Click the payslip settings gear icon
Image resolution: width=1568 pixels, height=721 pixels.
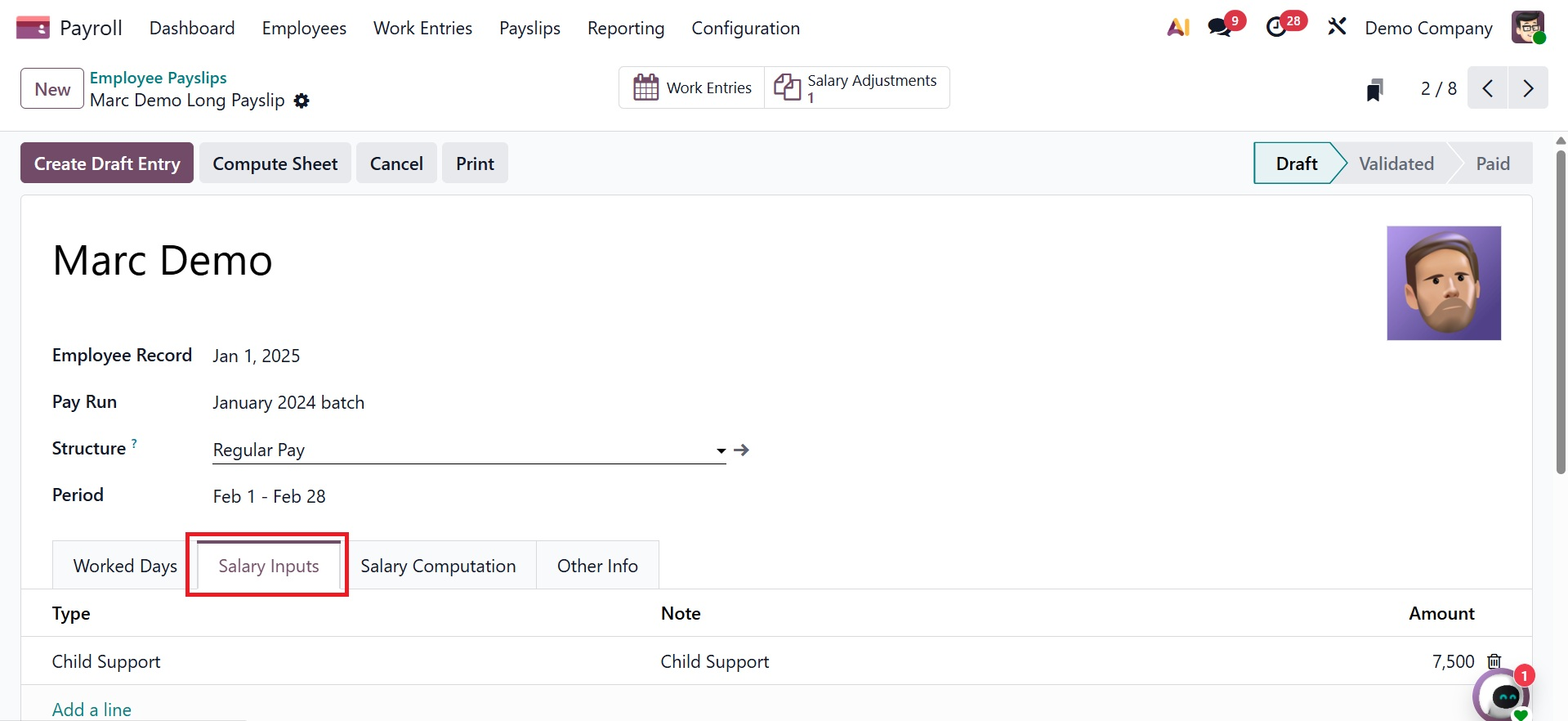[x=302, y=101]
